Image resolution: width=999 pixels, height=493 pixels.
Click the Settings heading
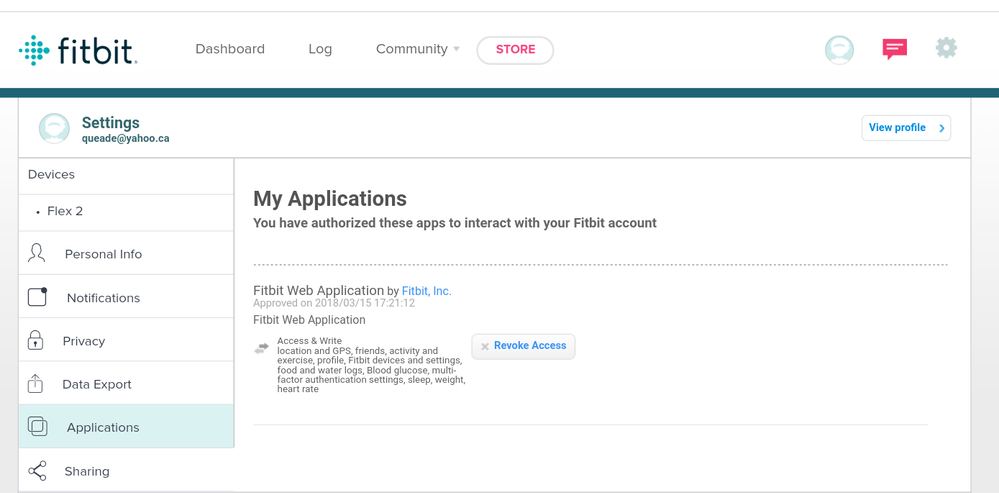click(x=110, y=122)
